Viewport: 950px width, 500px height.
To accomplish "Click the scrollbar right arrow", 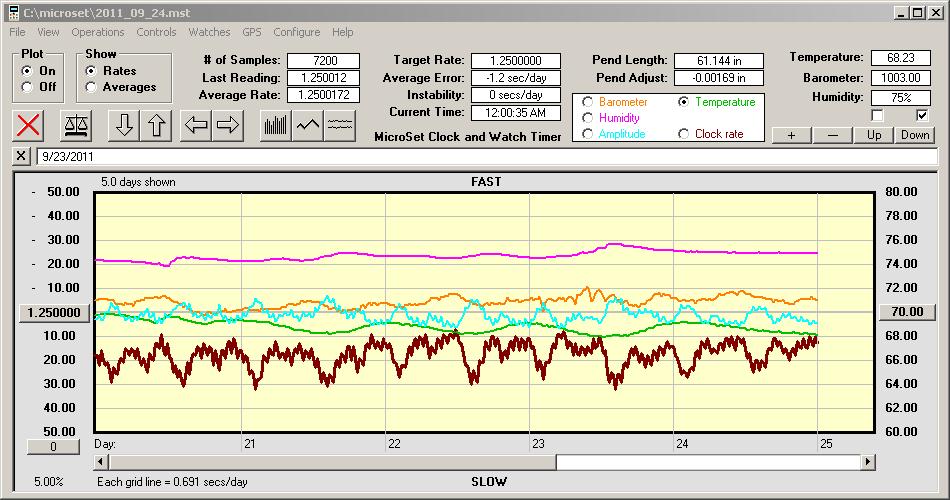I will click(x=868, y=462).
